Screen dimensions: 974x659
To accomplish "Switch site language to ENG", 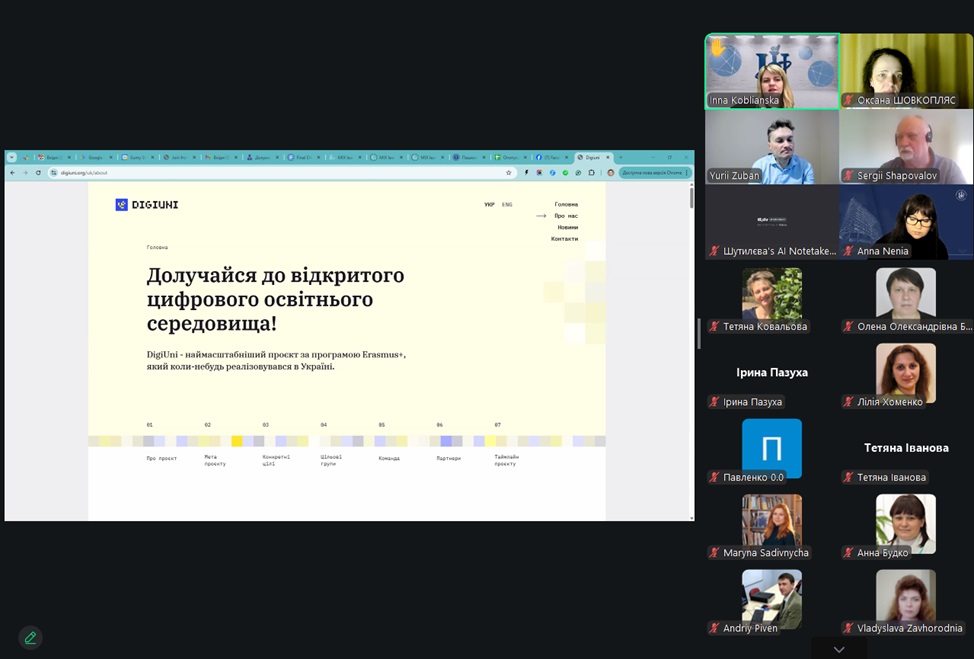I will tap(507, 205).
